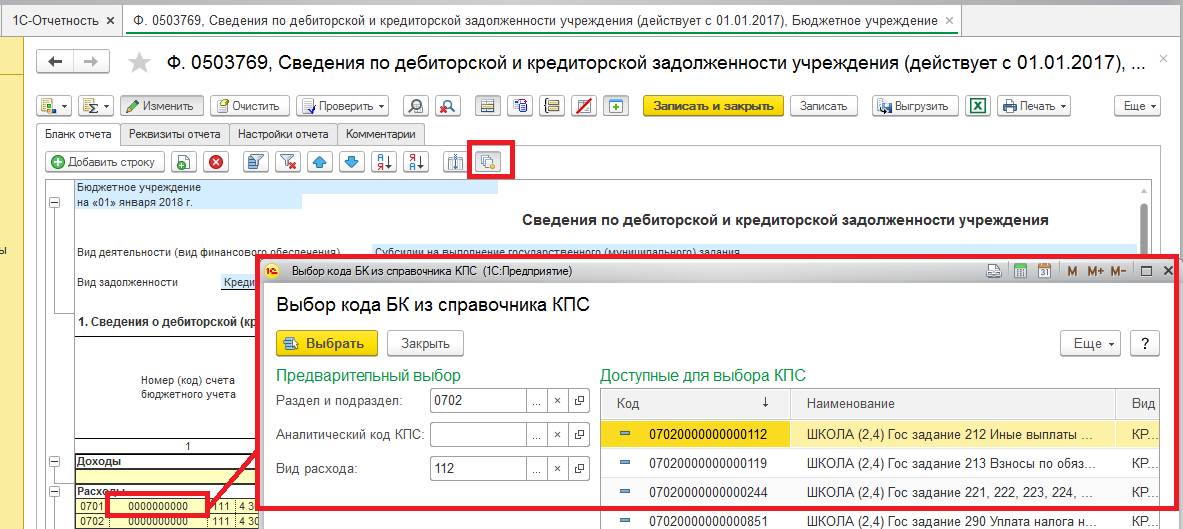Select row 07020000000000851
This screenshot has height=529, width=1183.
tap(879, 520)
